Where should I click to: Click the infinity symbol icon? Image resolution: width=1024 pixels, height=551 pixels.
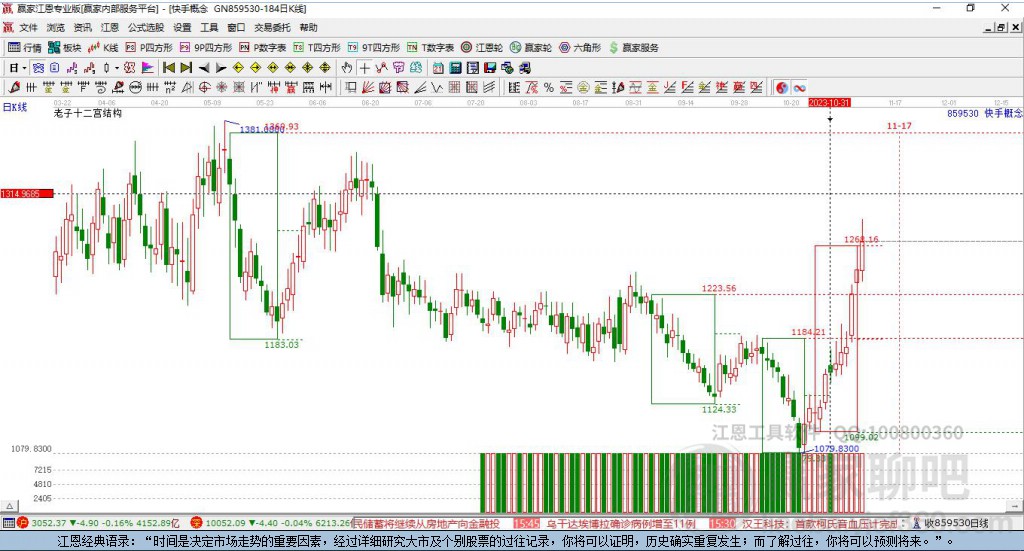click(x=800, y=87)
